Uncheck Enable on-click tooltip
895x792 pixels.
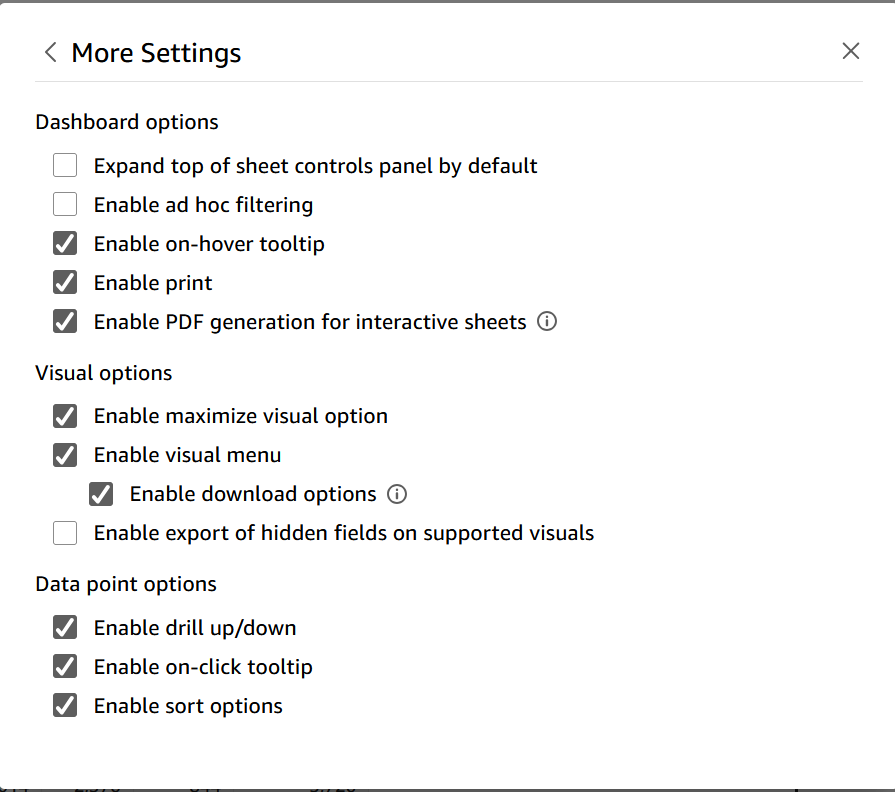coord(65,667)
